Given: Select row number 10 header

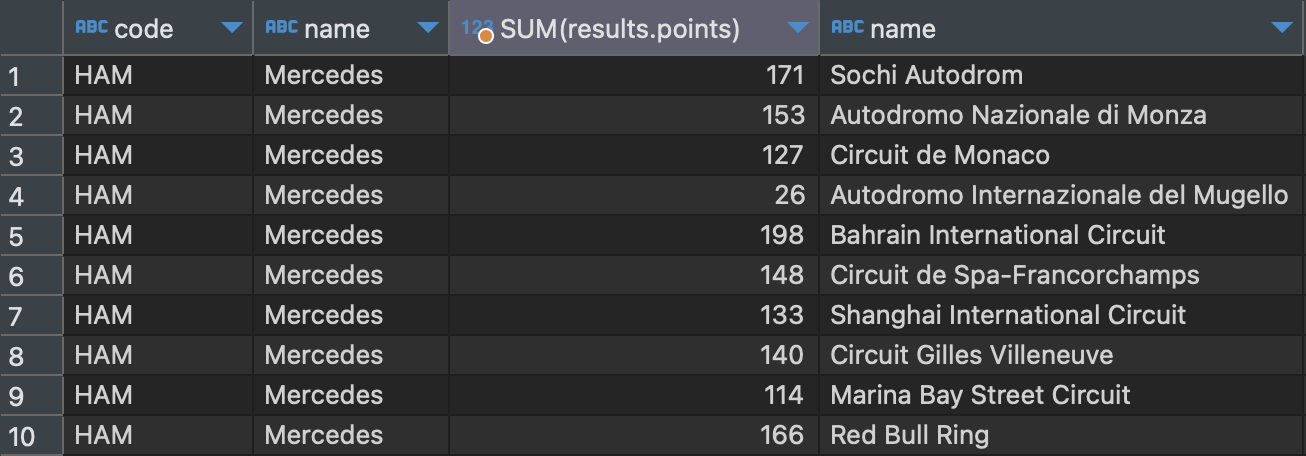Looking at the screenshot, I should click(x=31, y=435).
